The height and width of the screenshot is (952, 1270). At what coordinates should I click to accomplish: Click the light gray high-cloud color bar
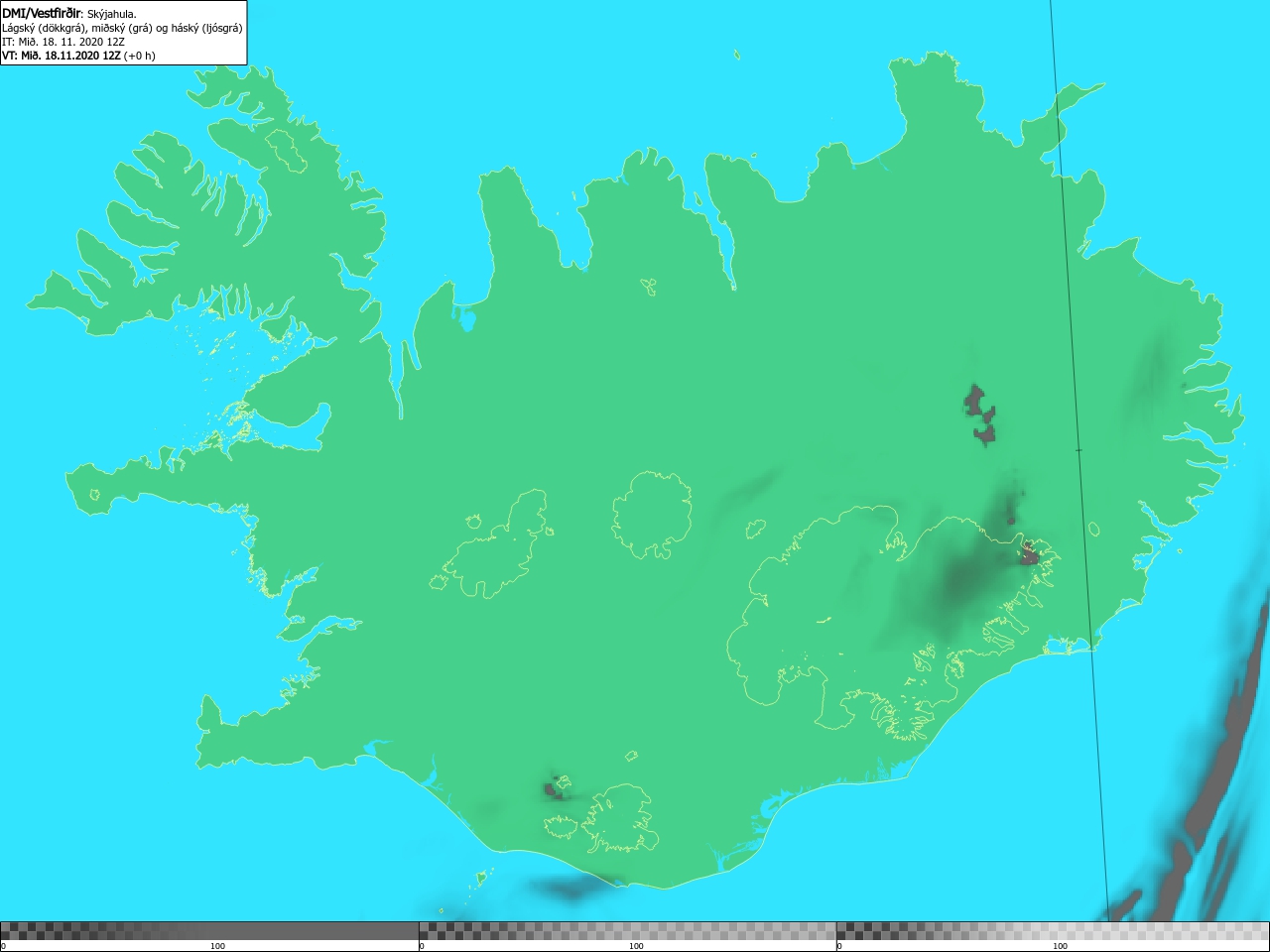point(1053,931)
